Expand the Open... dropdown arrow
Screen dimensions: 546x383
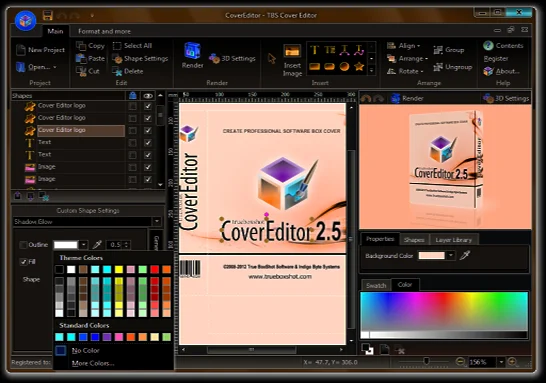coord(55,67)
